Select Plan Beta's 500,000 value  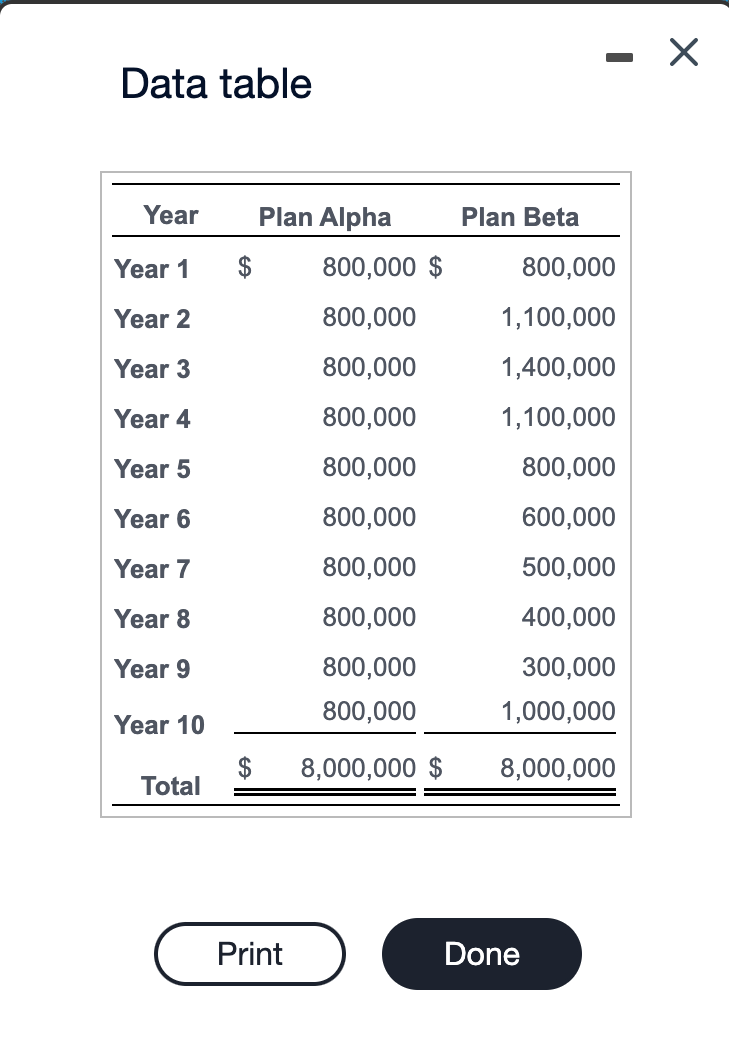(569, 567)
